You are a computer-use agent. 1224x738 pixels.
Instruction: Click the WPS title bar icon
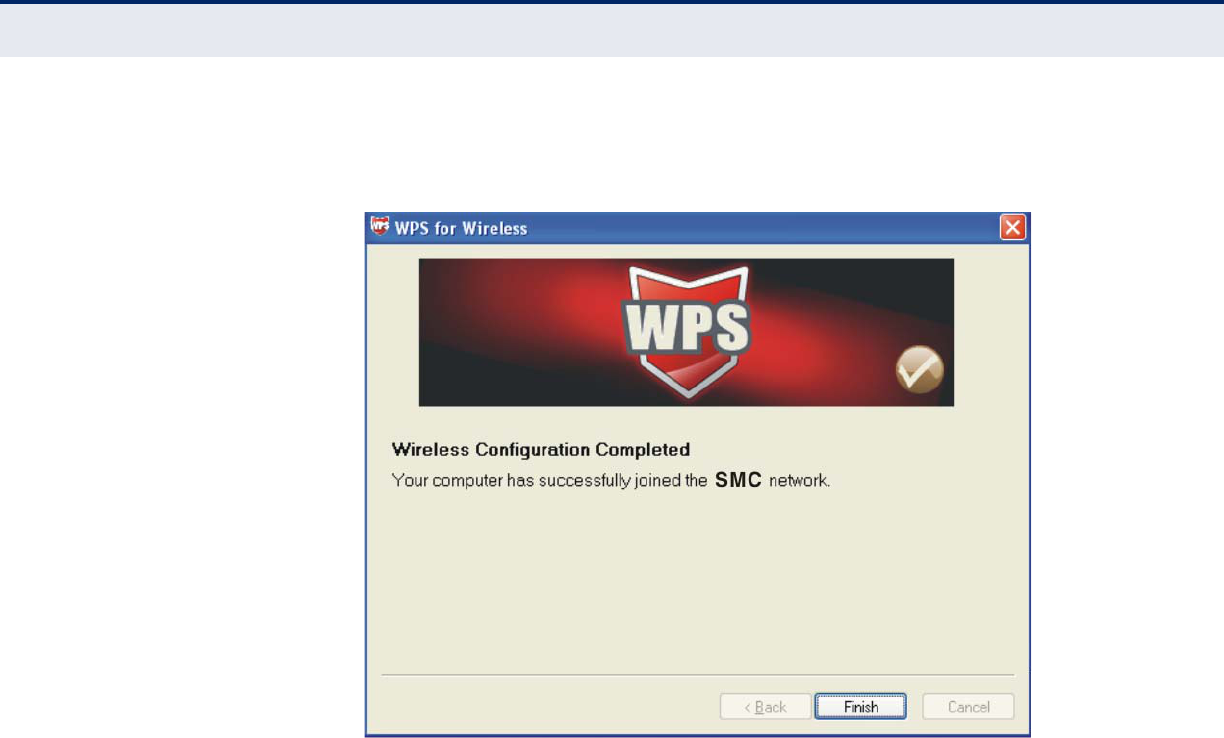coord(379,226)
